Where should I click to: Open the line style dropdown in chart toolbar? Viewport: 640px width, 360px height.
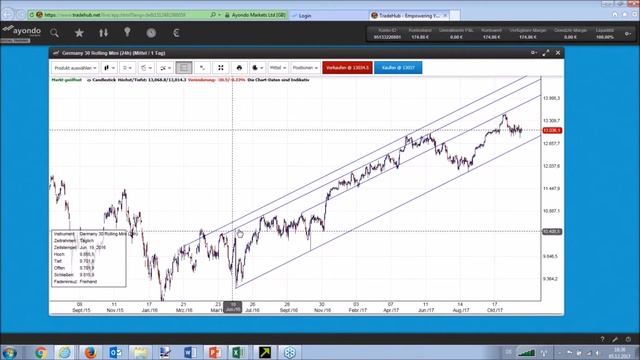[128, 68]
